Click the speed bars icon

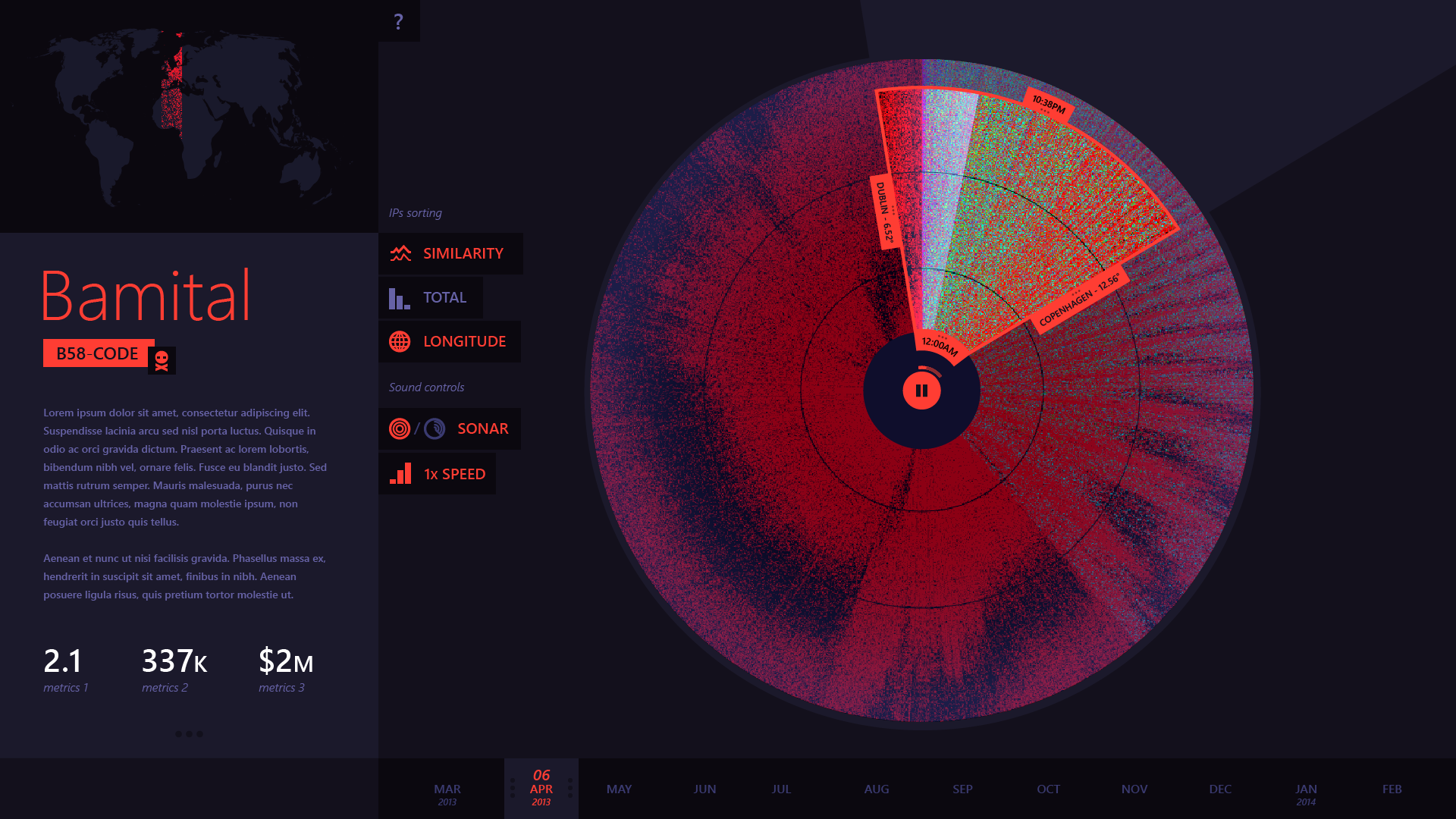[x=400, y=474]
